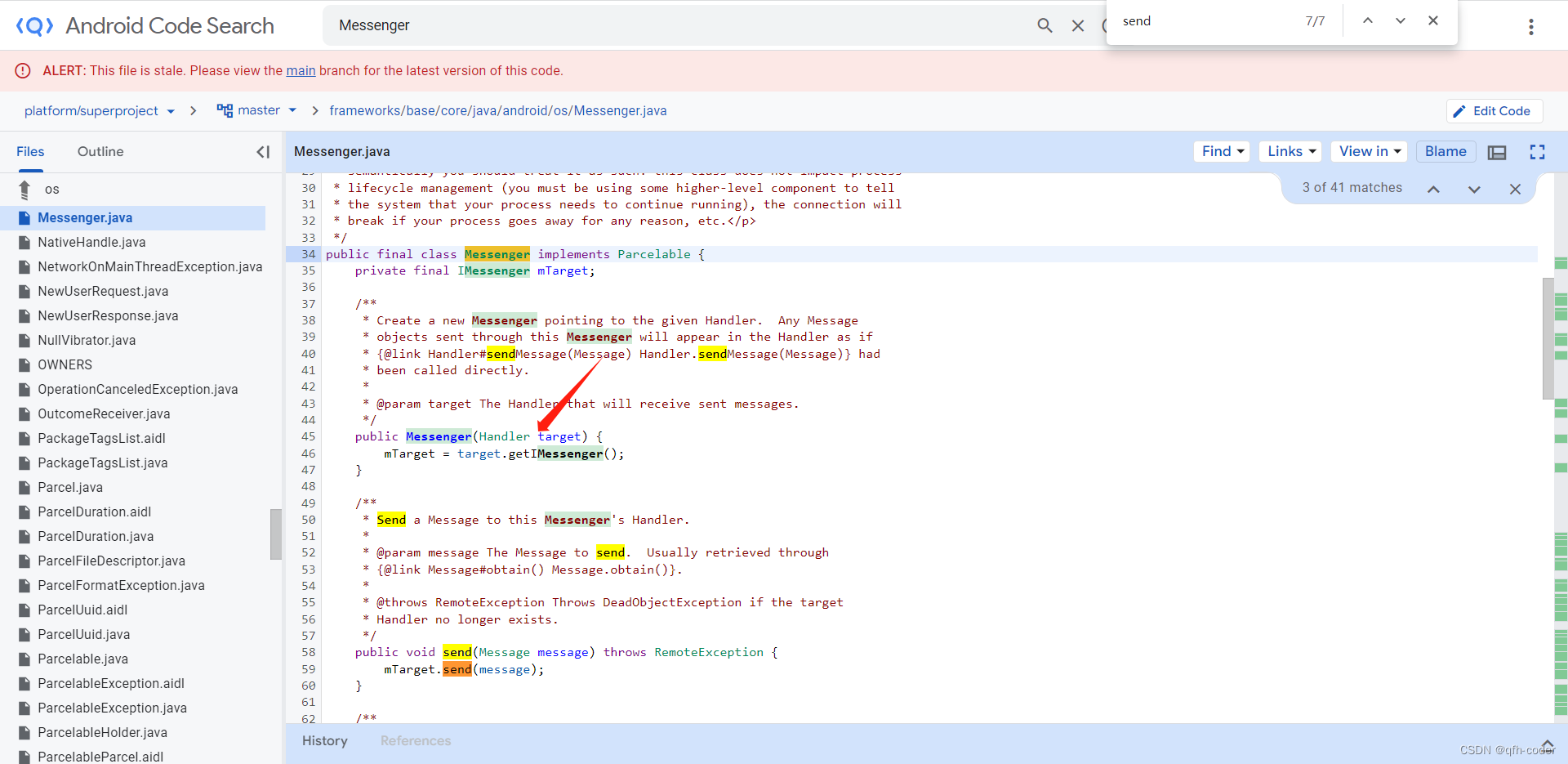Open Parcel.java file

[x=70, y=488]
